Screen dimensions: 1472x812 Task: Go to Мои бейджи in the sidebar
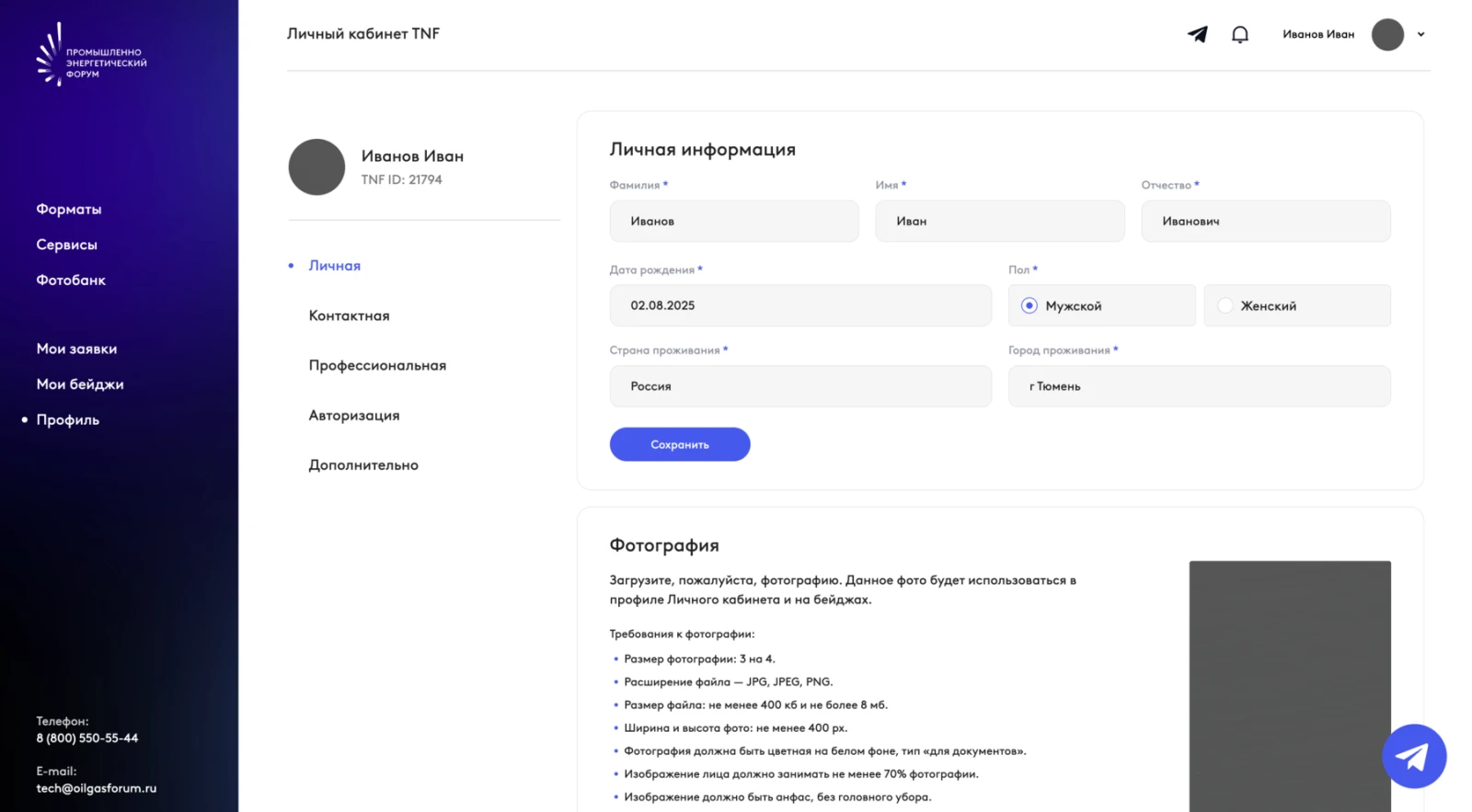click(x=80, y=384)
